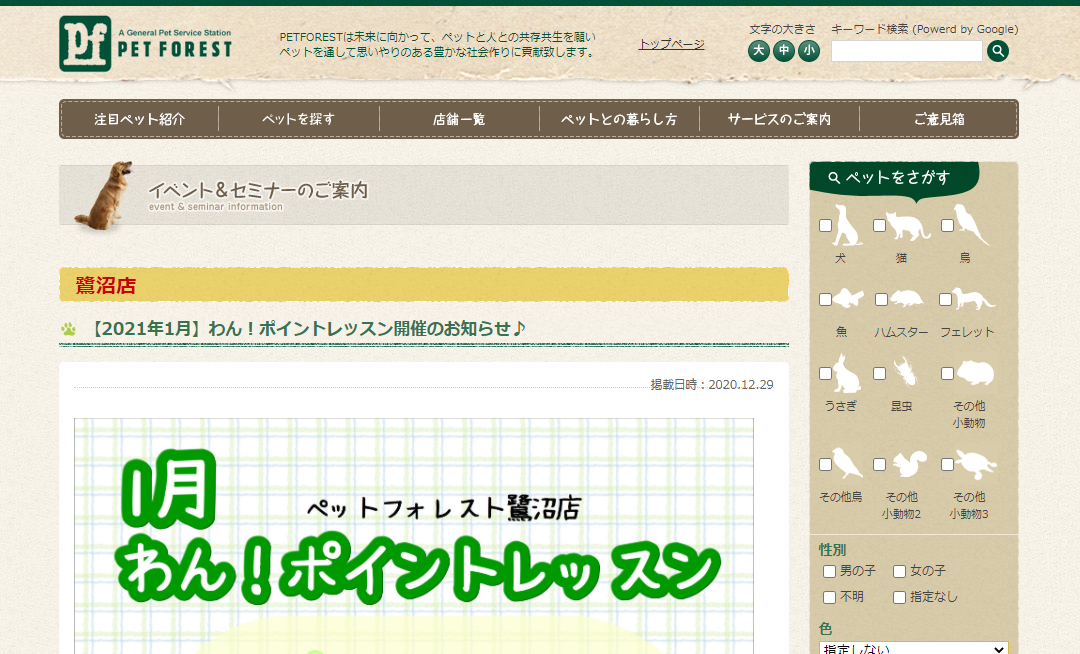This screenshot has width=1080, height=654.
Task: Click the 性別 label
Action: tap(833, 550)
